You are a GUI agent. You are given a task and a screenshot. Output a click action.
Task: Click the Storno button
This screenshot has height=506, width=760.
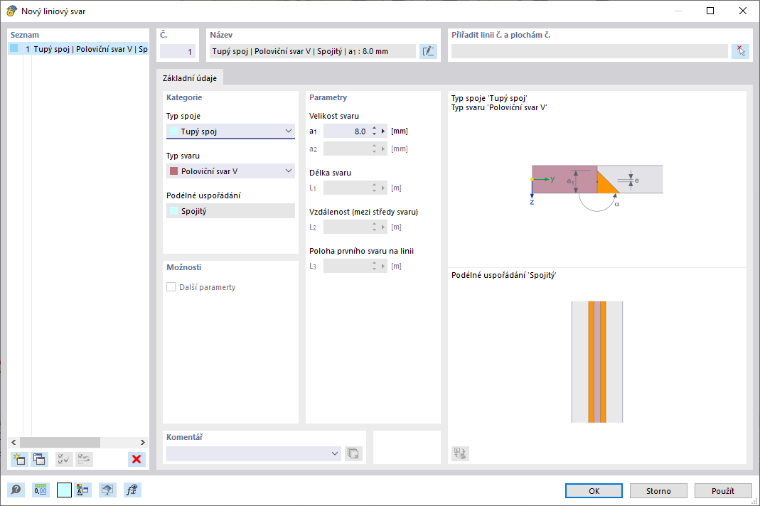tap(658, 491)
